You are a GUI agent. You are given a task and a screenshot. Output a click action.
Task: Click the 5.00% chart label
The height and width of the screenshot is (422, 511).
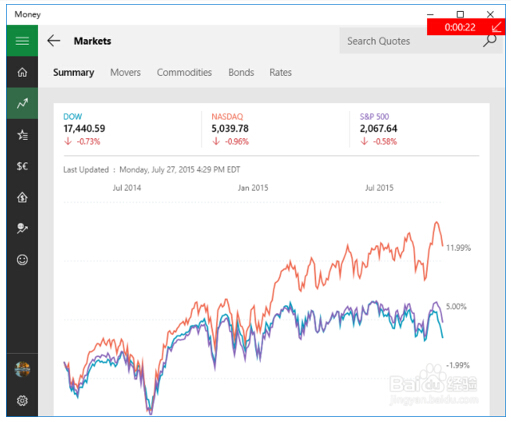(456, 306)
